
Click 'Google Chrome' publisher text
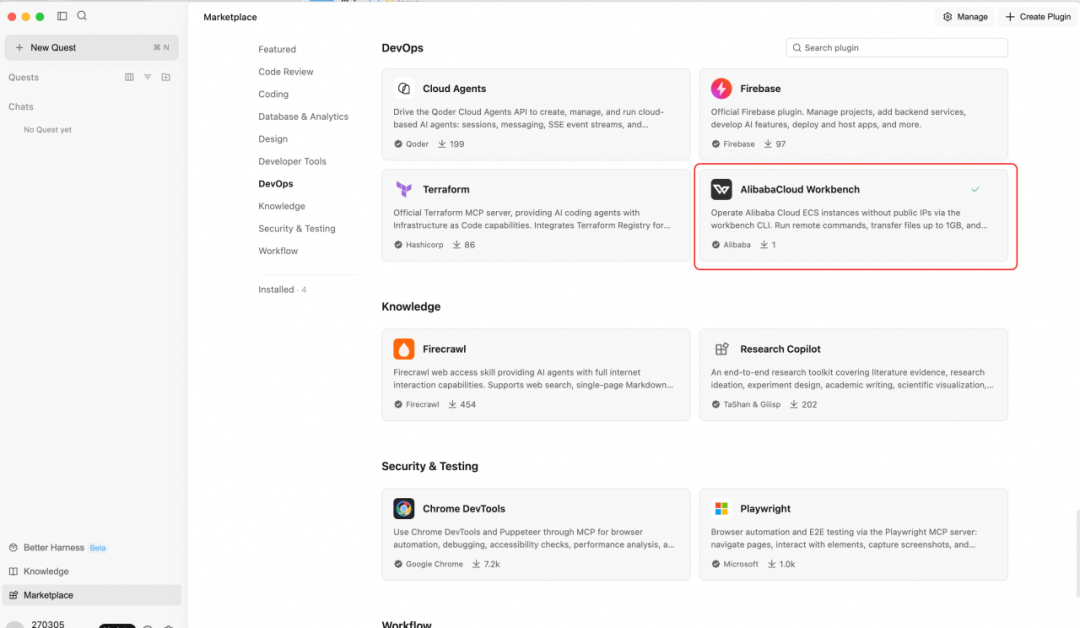pos(434,563)
